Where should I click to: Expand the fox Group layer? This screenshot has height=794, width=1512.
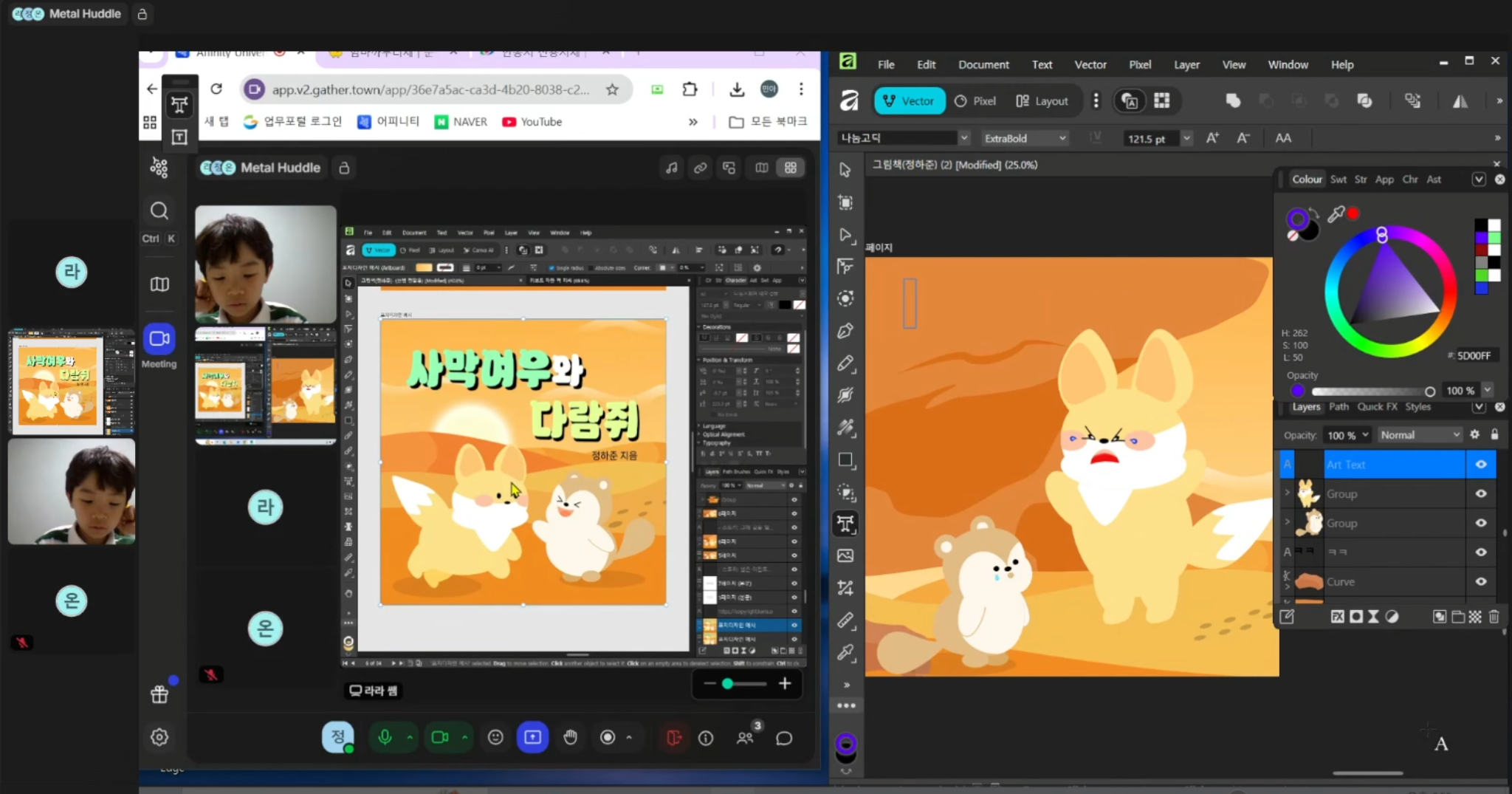tap(1288, 493)
